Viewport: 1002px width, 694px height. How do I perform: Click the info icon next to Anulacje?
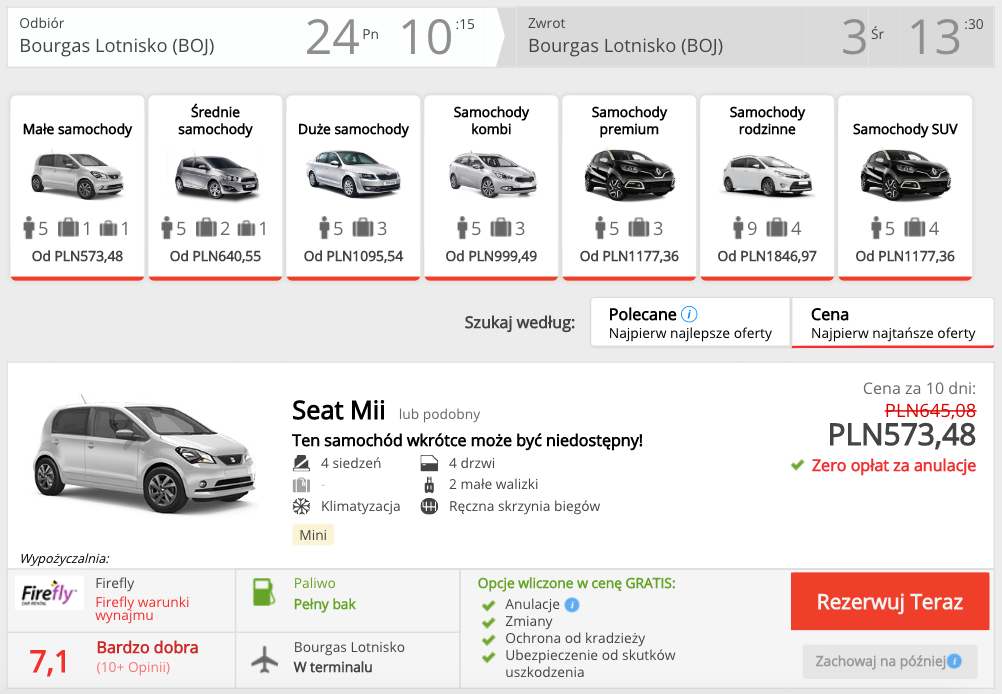point(572,605)
